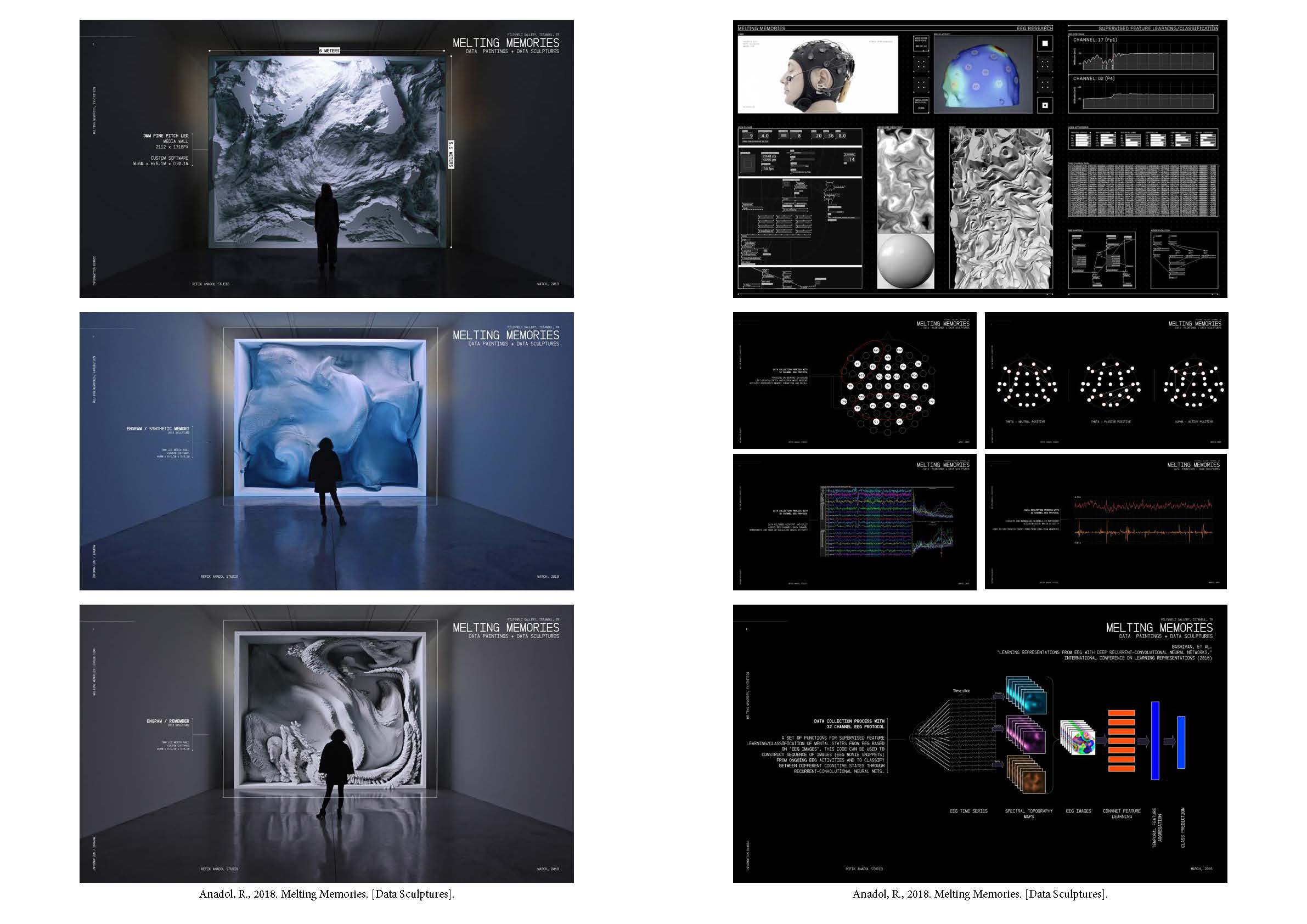Click the orange ConvNet feature learning bars
Image resolution: width=1307 pixels, height=924 pixels.
tap(1122, 740)
